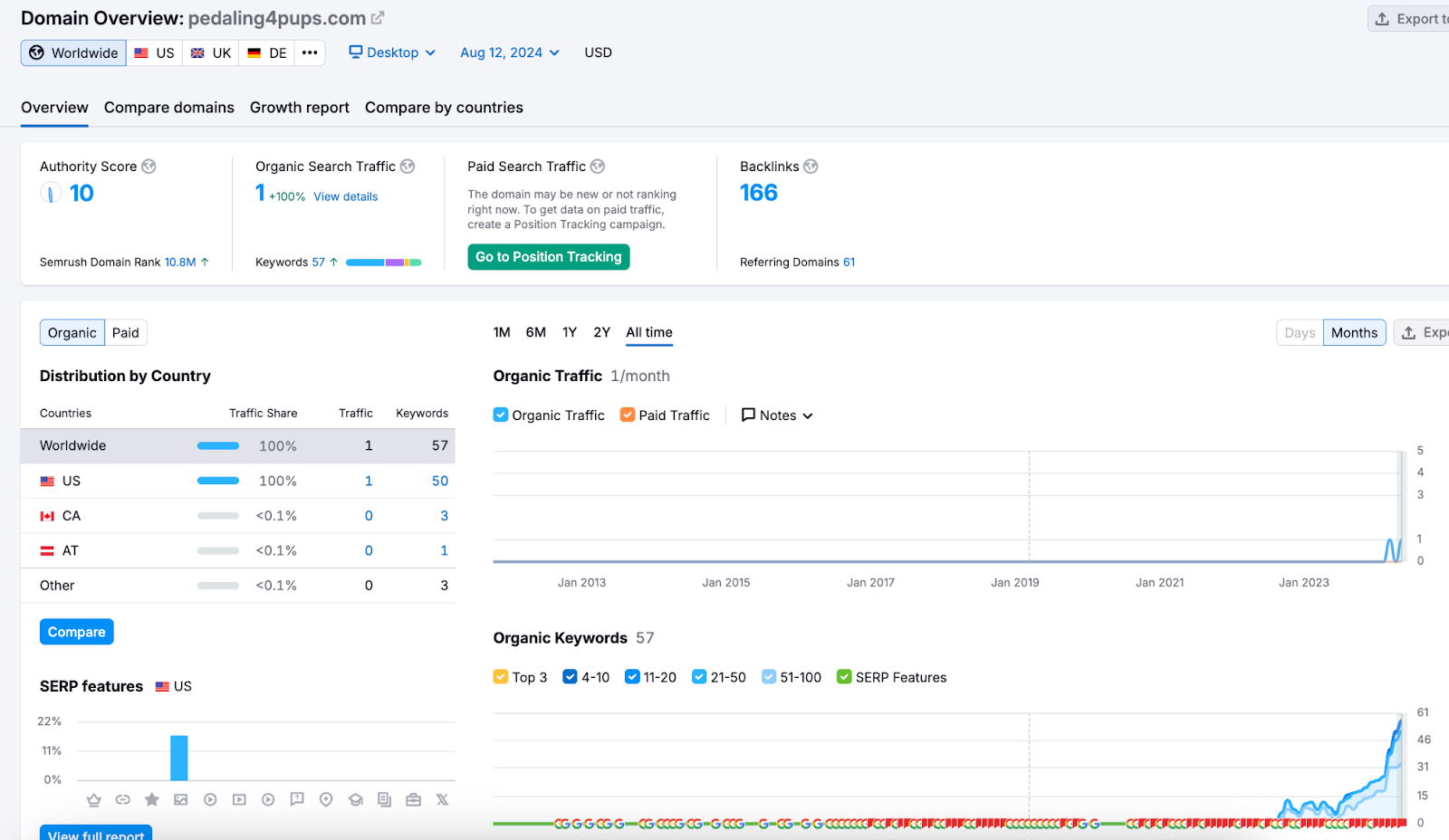1449x840 pixels.
Task: Click the crown SERP feature icon
Action: click(x=94, y=799)
